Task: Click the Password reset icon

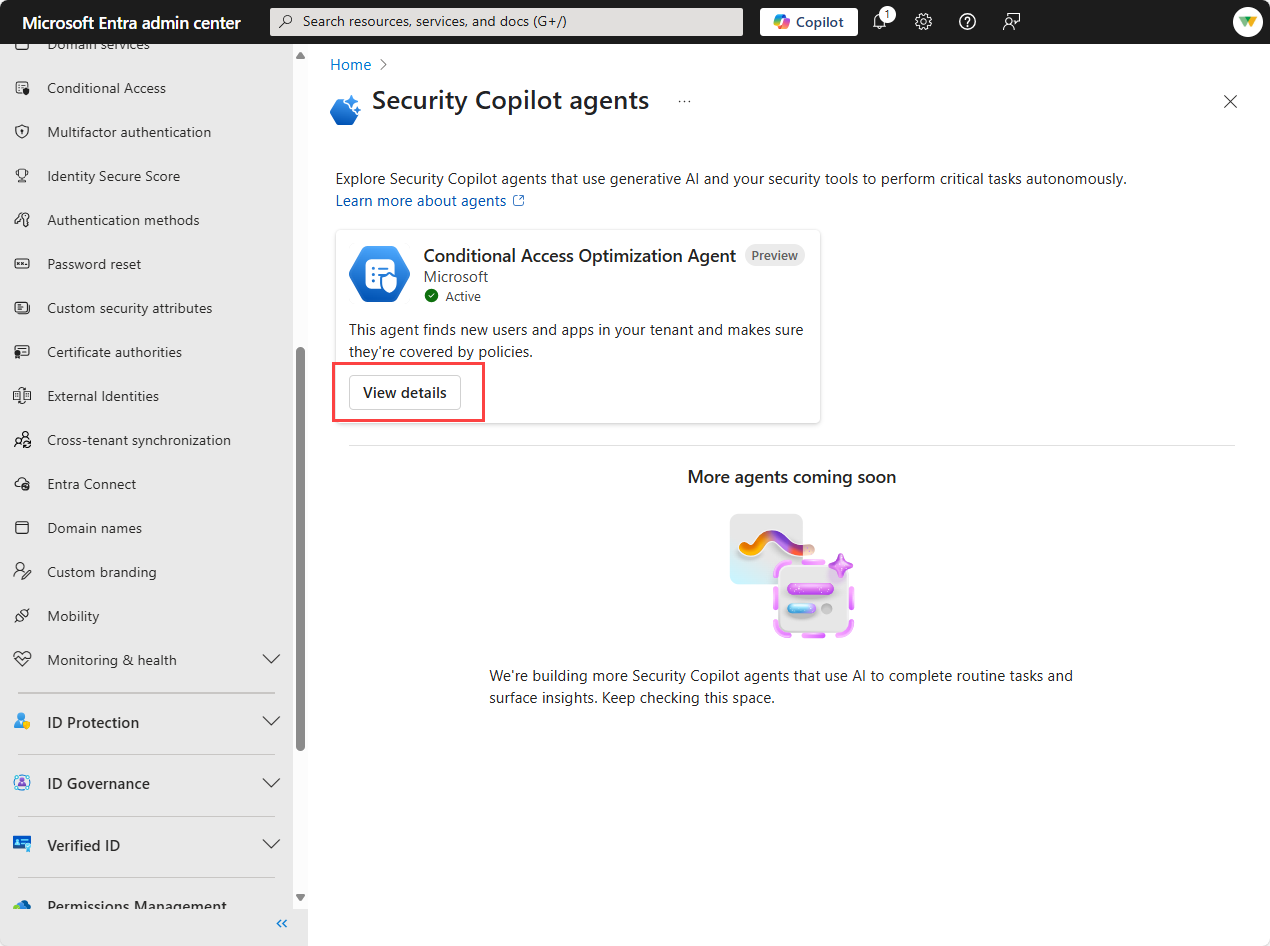Action: [22, 264]
